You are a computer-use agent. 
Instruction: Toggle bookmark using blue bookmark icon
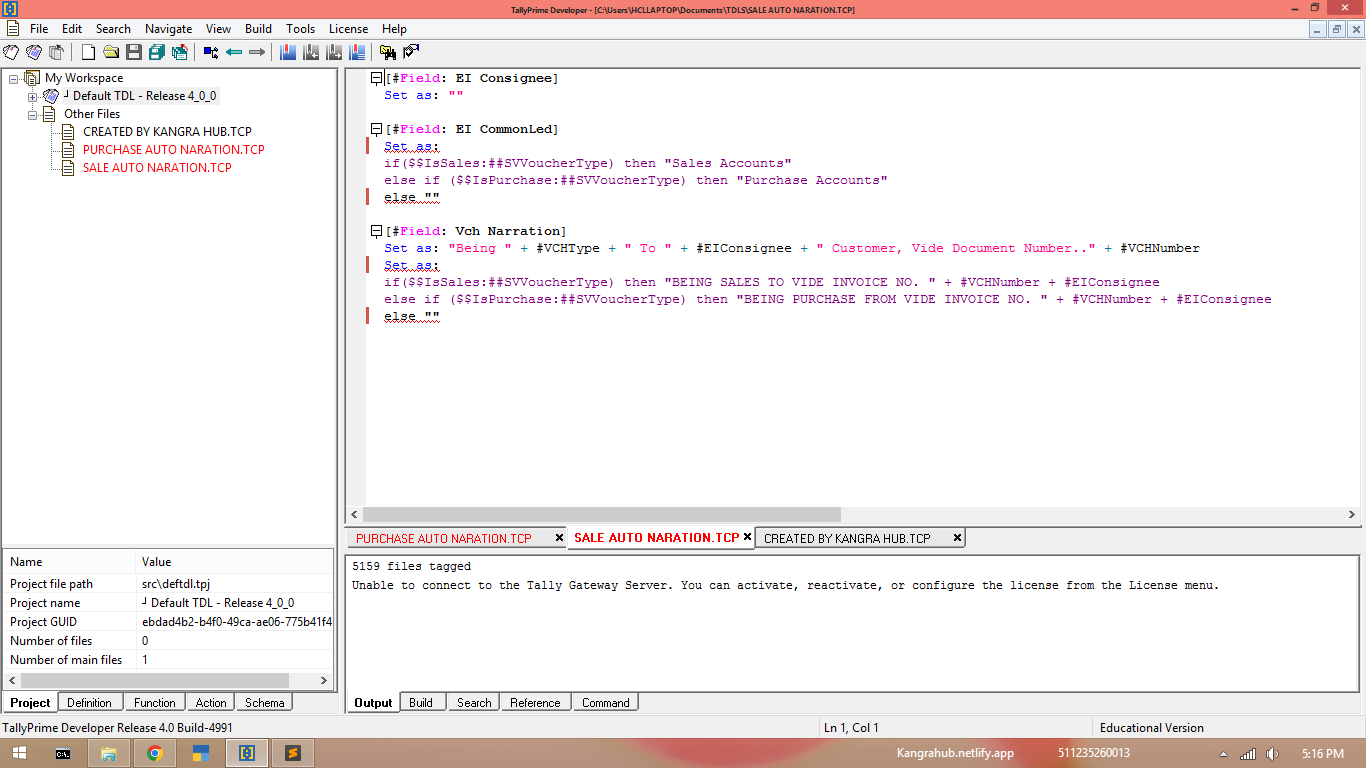pos(288,52)
